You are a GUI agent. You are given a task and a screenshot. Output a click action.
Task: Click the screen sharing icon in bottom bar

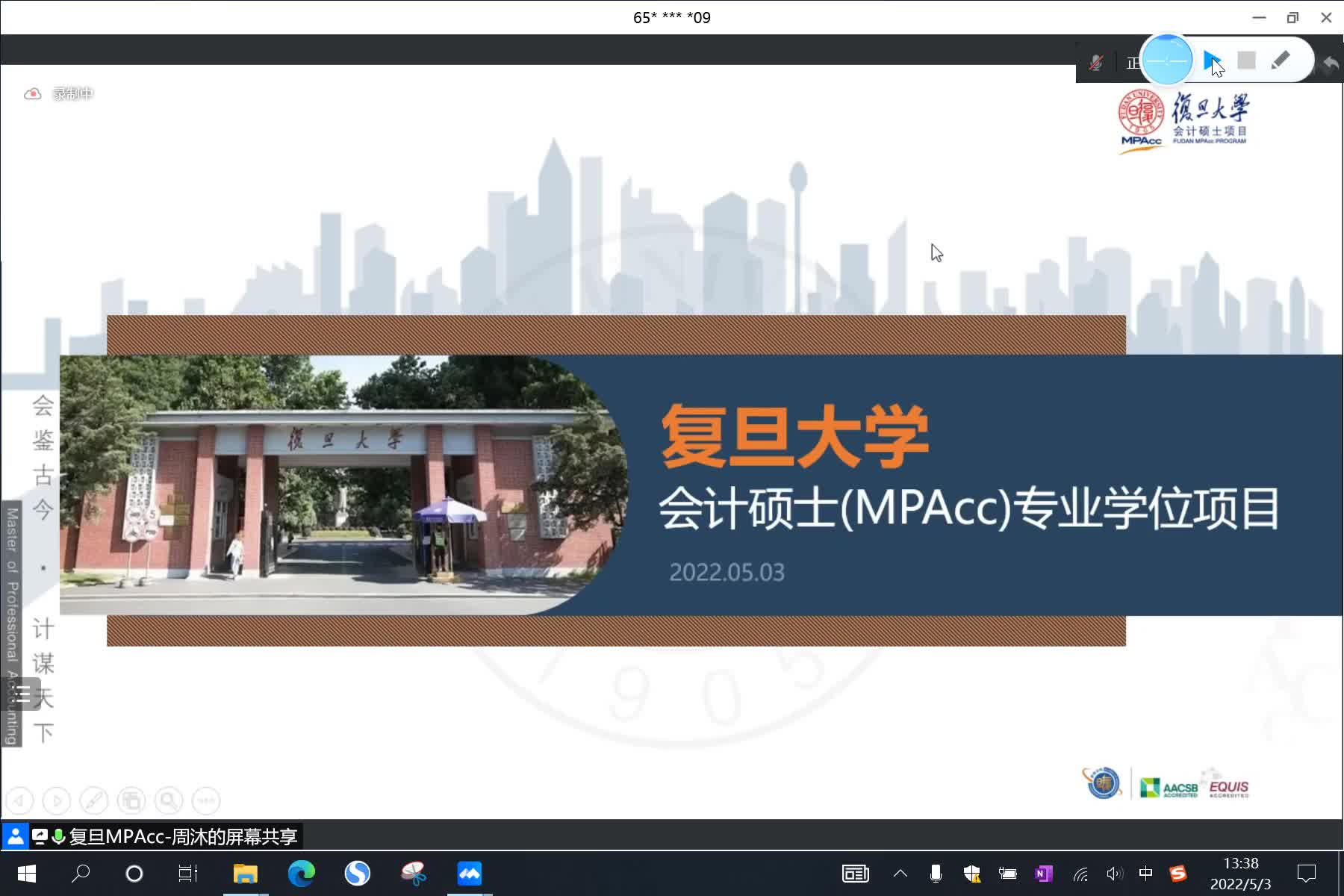coord(38,837)
